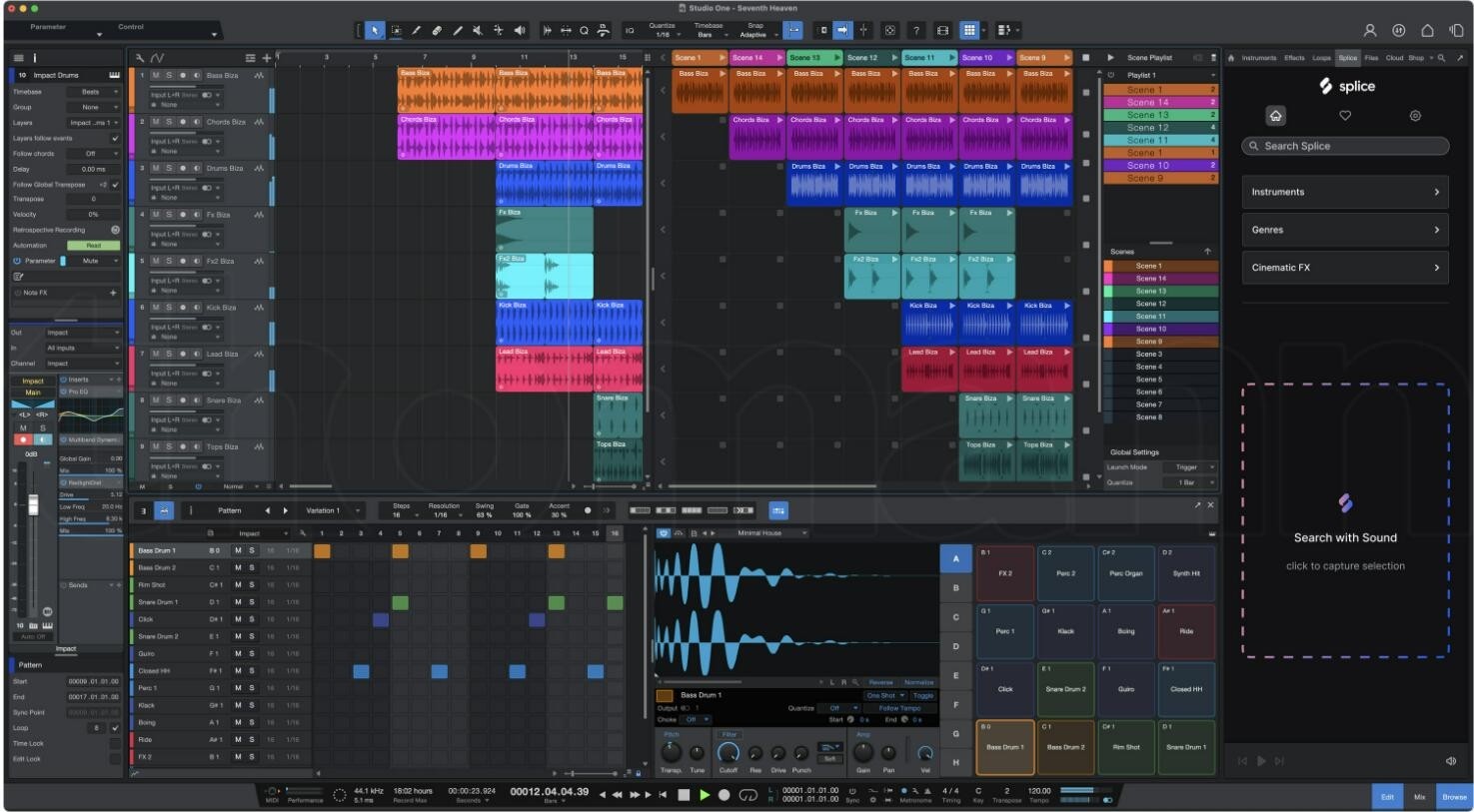Pick the Eraser tool
The image size is (1474, 812).
(x=437, y=31)
